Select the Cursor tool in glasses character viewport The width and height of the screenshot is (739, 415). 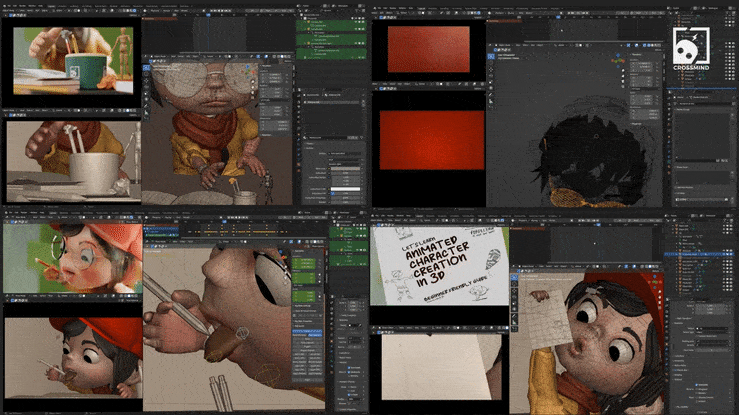(146, 74)
